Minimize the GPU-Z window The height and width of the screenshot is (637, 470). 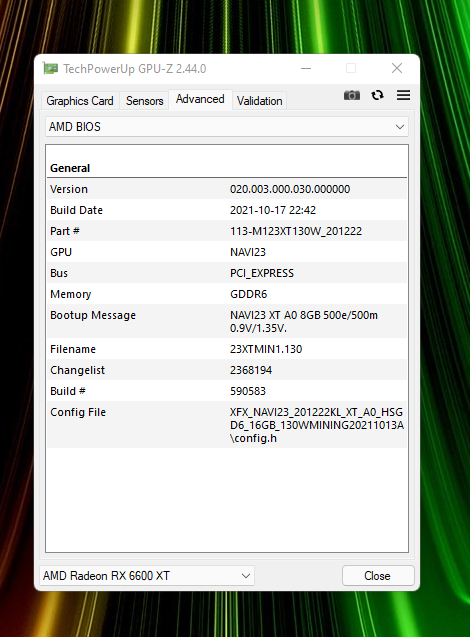(306, 68)
